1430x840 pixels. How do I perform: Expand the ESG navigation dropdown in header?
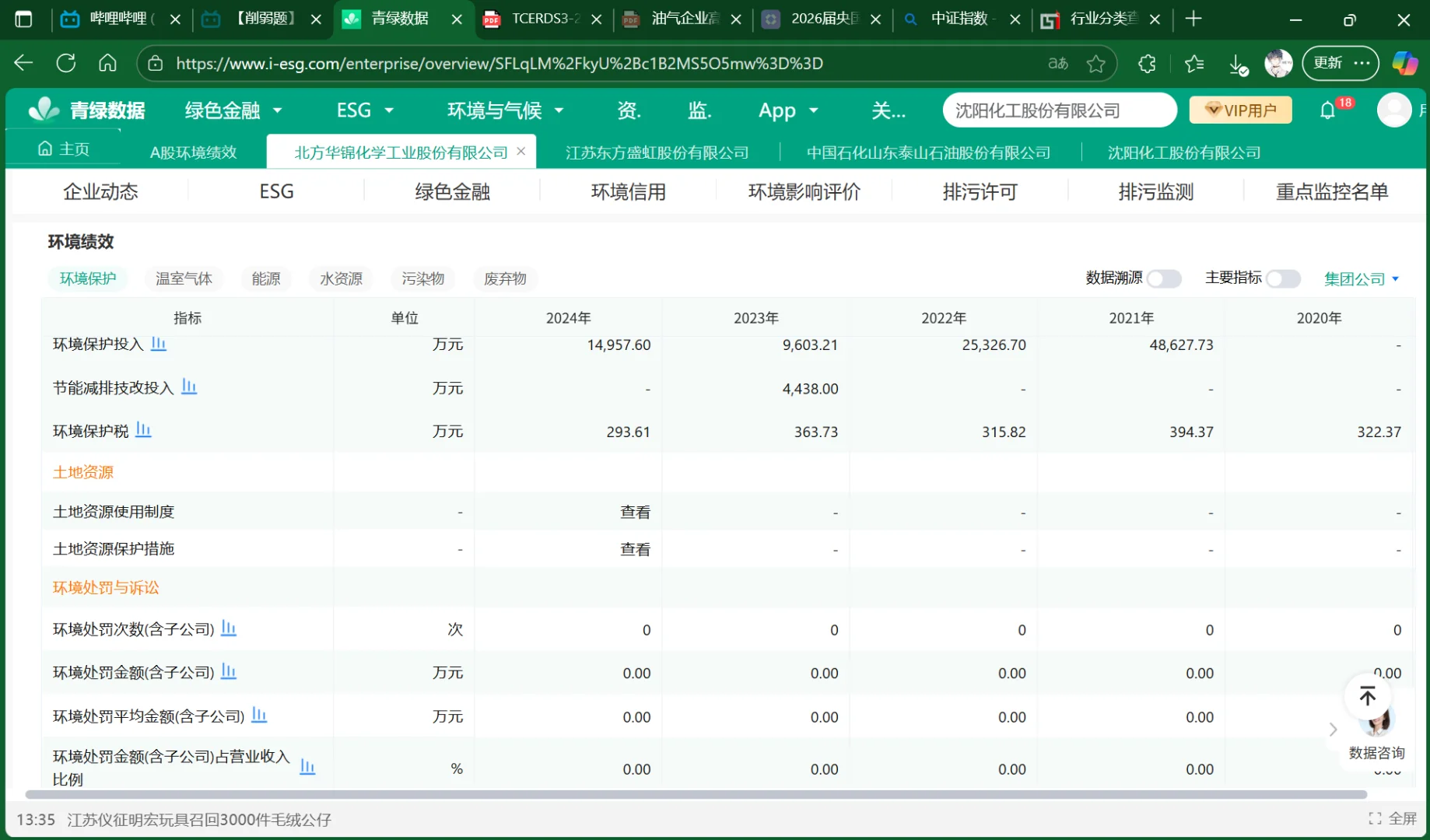pyautogui.click(x=365, y=110)
